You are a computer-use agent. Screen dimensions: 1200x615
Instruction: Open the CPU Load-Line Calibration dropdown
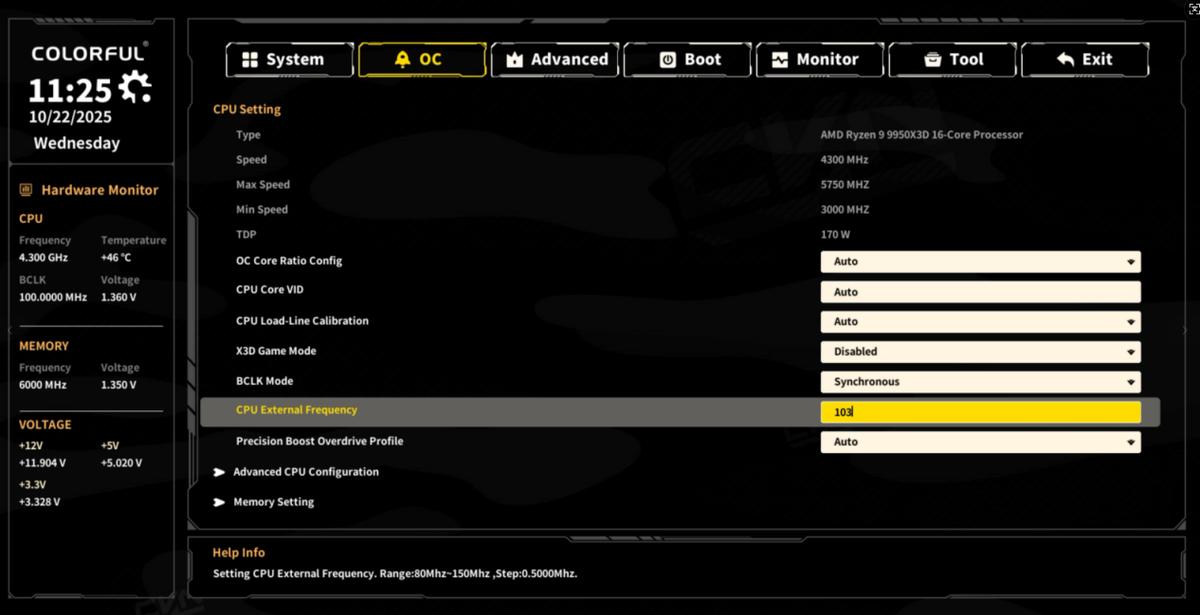click(x=980, y=322)
